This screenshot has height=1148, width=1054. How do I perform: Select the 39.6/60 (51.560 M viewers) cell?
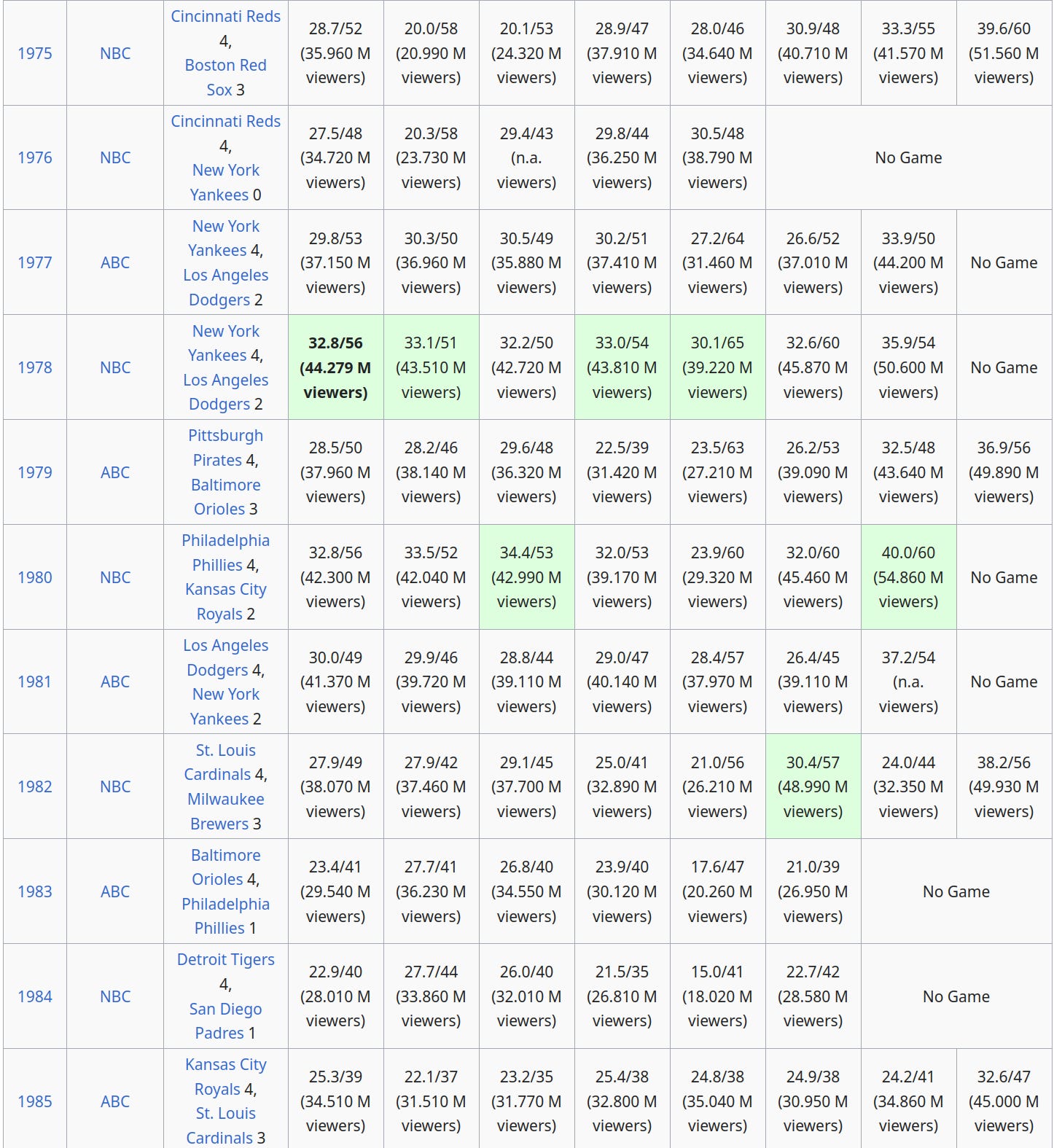pyautogui.click(x=1004, y=53)
